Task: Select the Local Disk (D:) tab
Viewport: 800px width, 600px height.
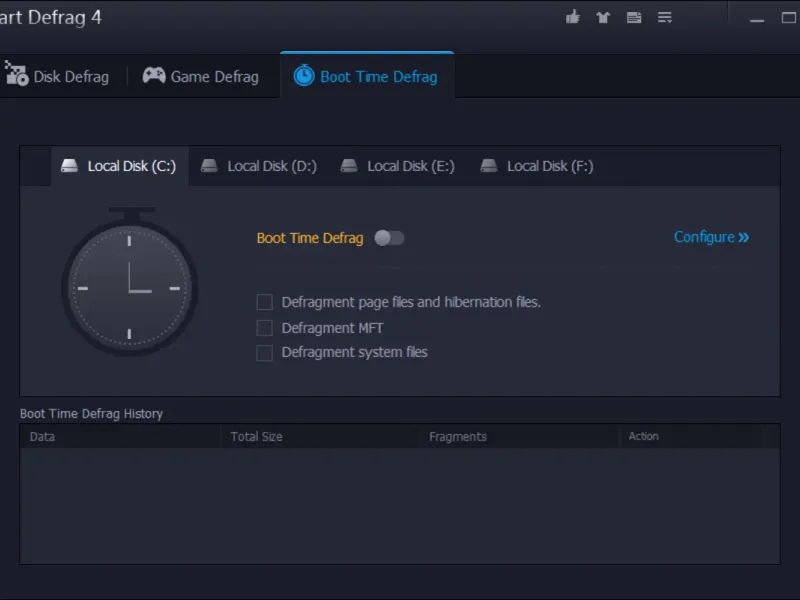Action: point(259,166)
